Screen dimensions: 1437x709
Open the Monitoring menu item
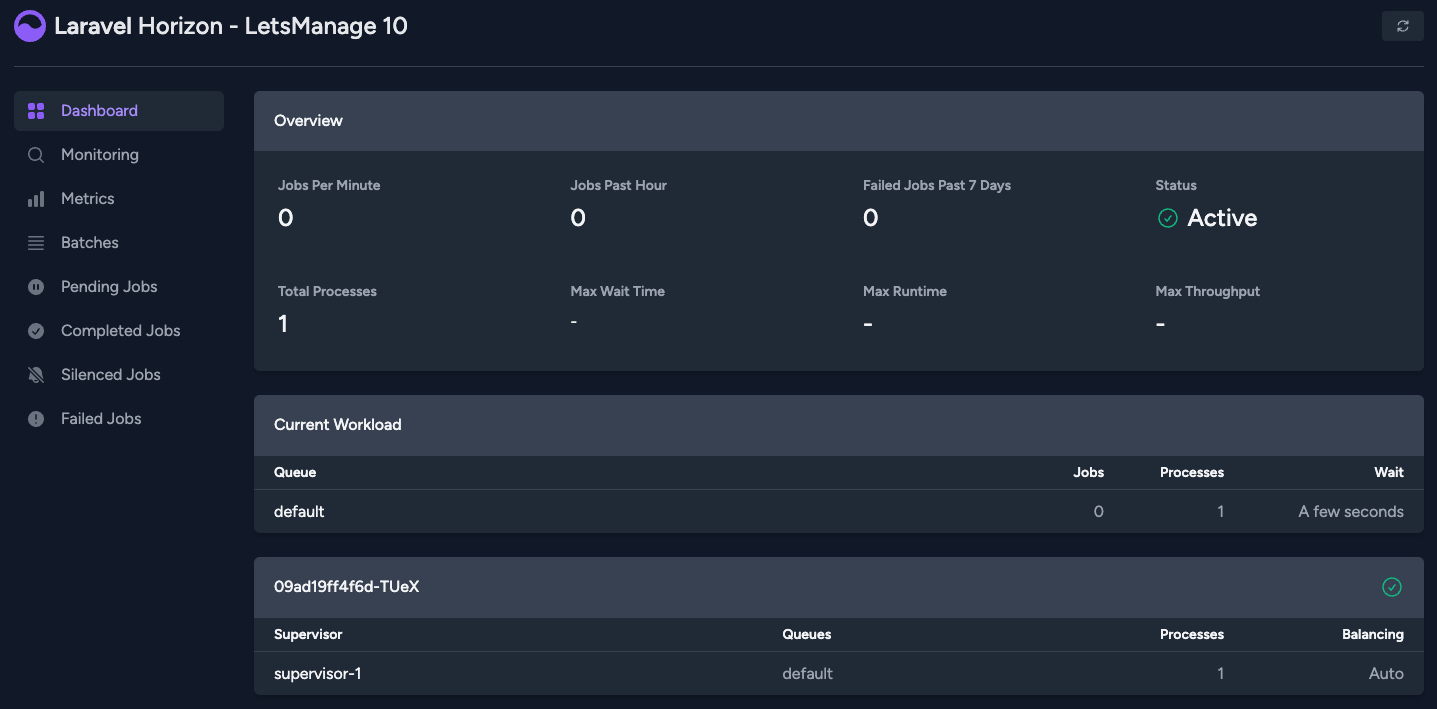[100, 155]
